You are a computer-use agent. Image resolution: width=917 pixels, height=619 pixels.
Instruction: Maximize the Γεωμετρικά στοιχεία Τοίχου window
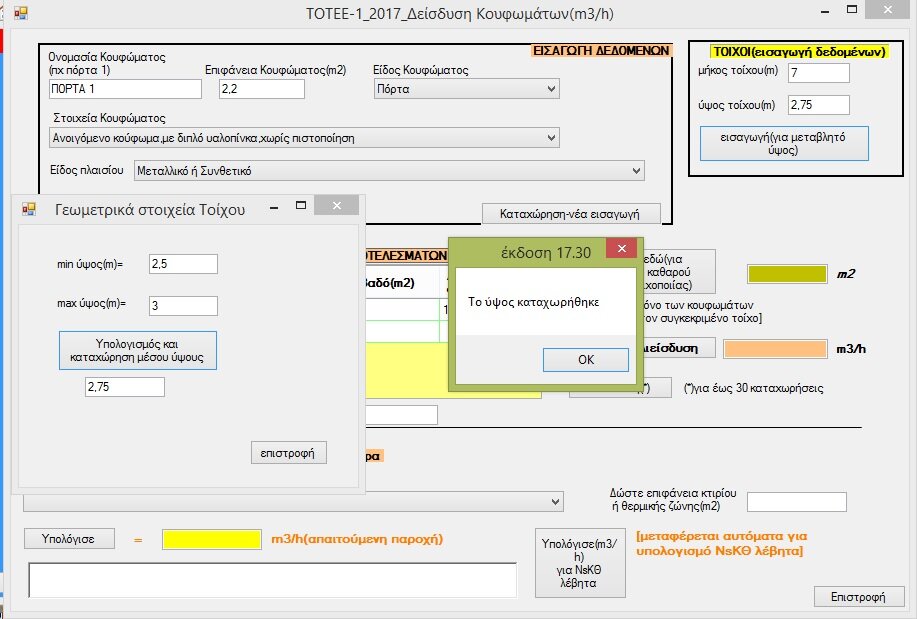(299, 206)
